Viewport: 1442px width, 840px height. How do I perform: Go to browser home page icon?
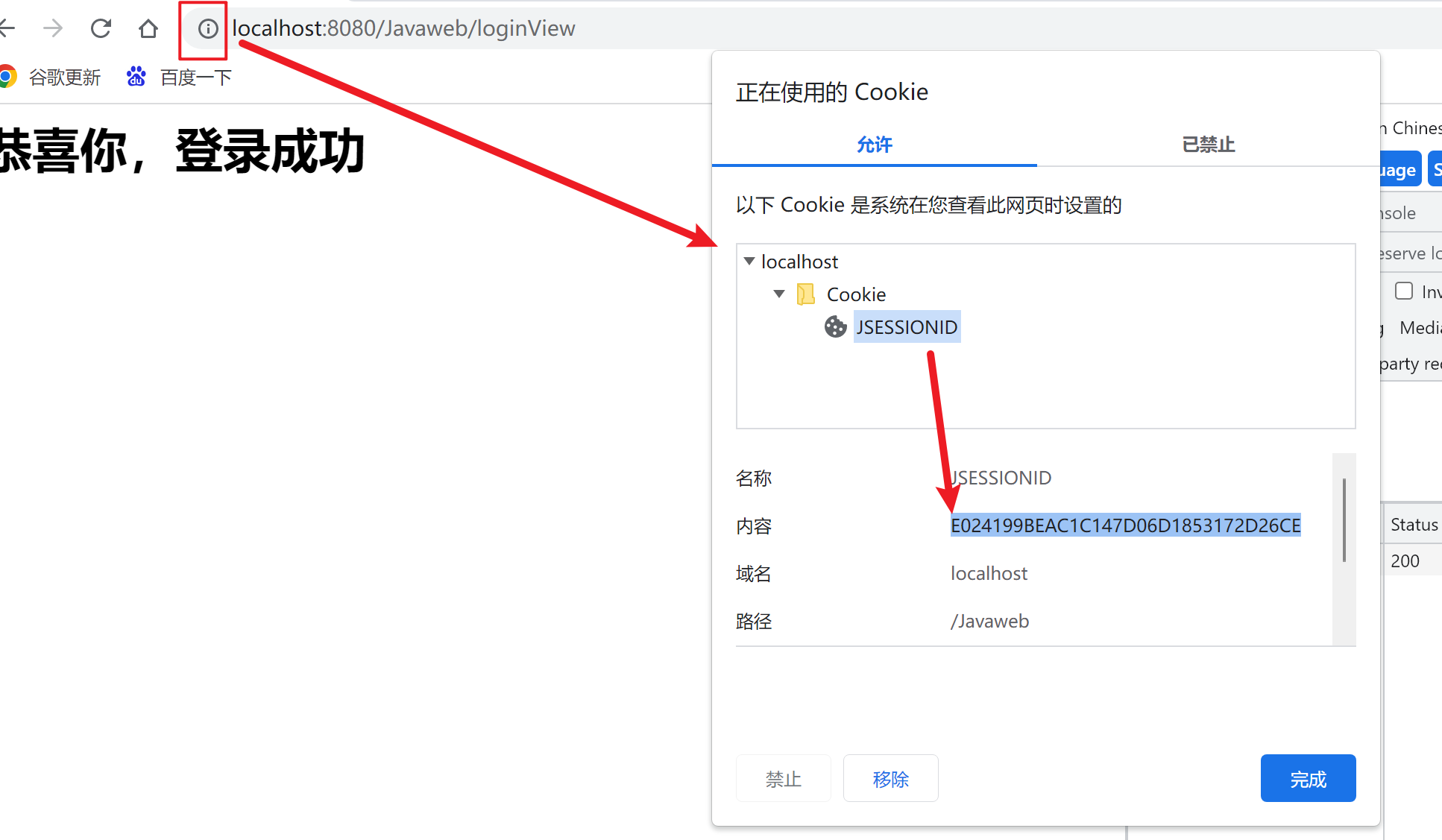[x=148, y=29]
